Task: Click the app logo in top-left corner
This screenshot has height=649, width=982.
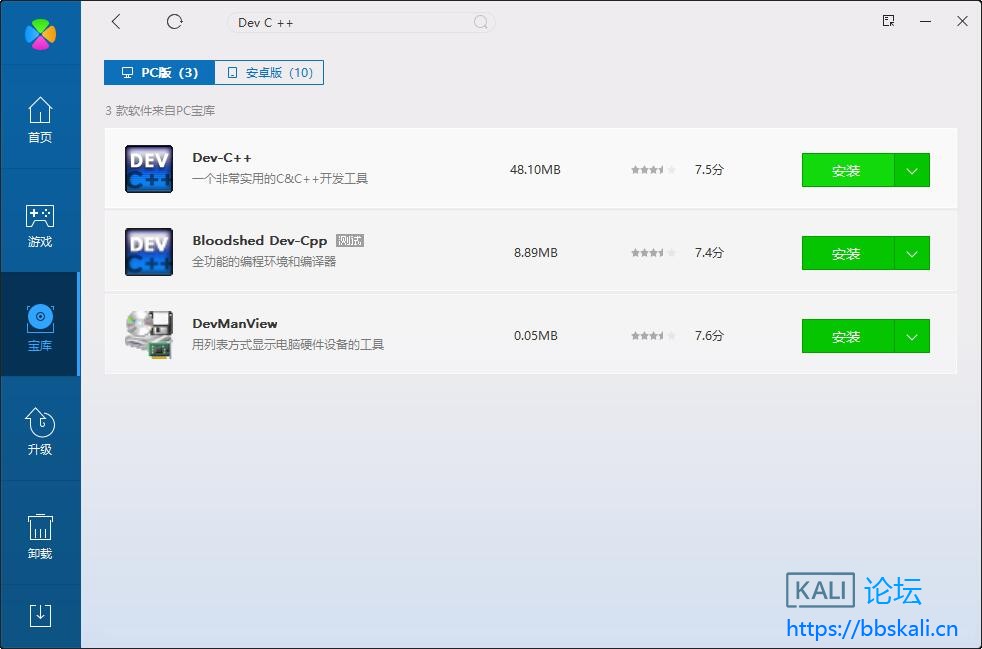Action: [x=40, y=34]
